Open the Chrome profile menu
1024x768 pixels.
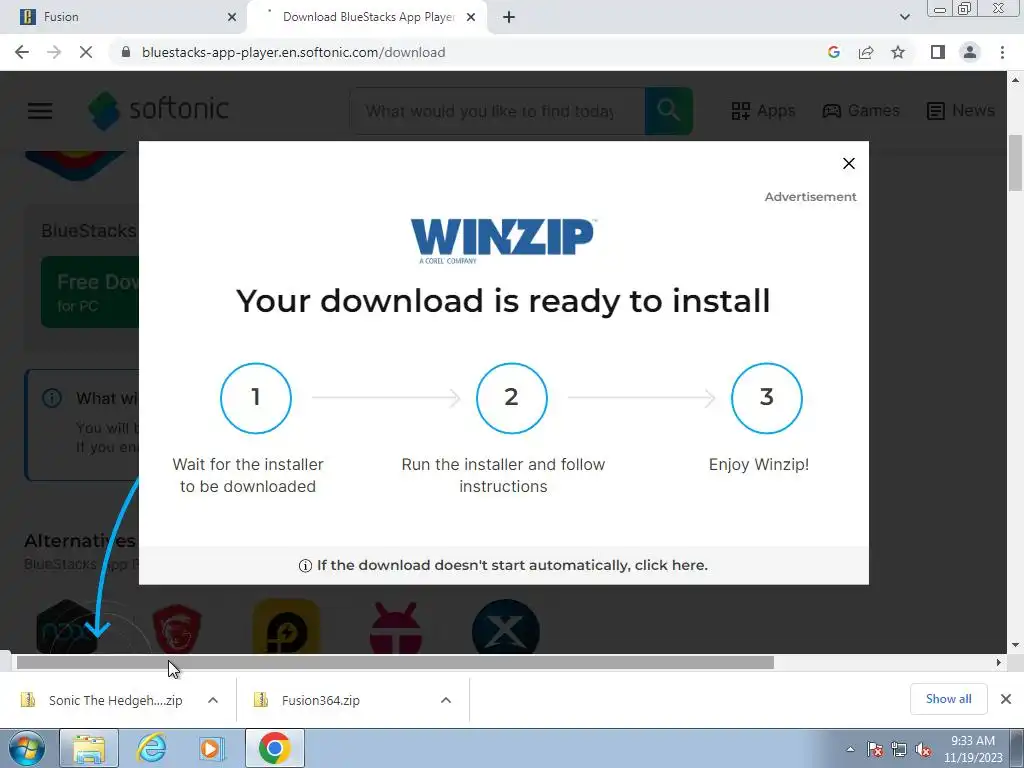970,52
